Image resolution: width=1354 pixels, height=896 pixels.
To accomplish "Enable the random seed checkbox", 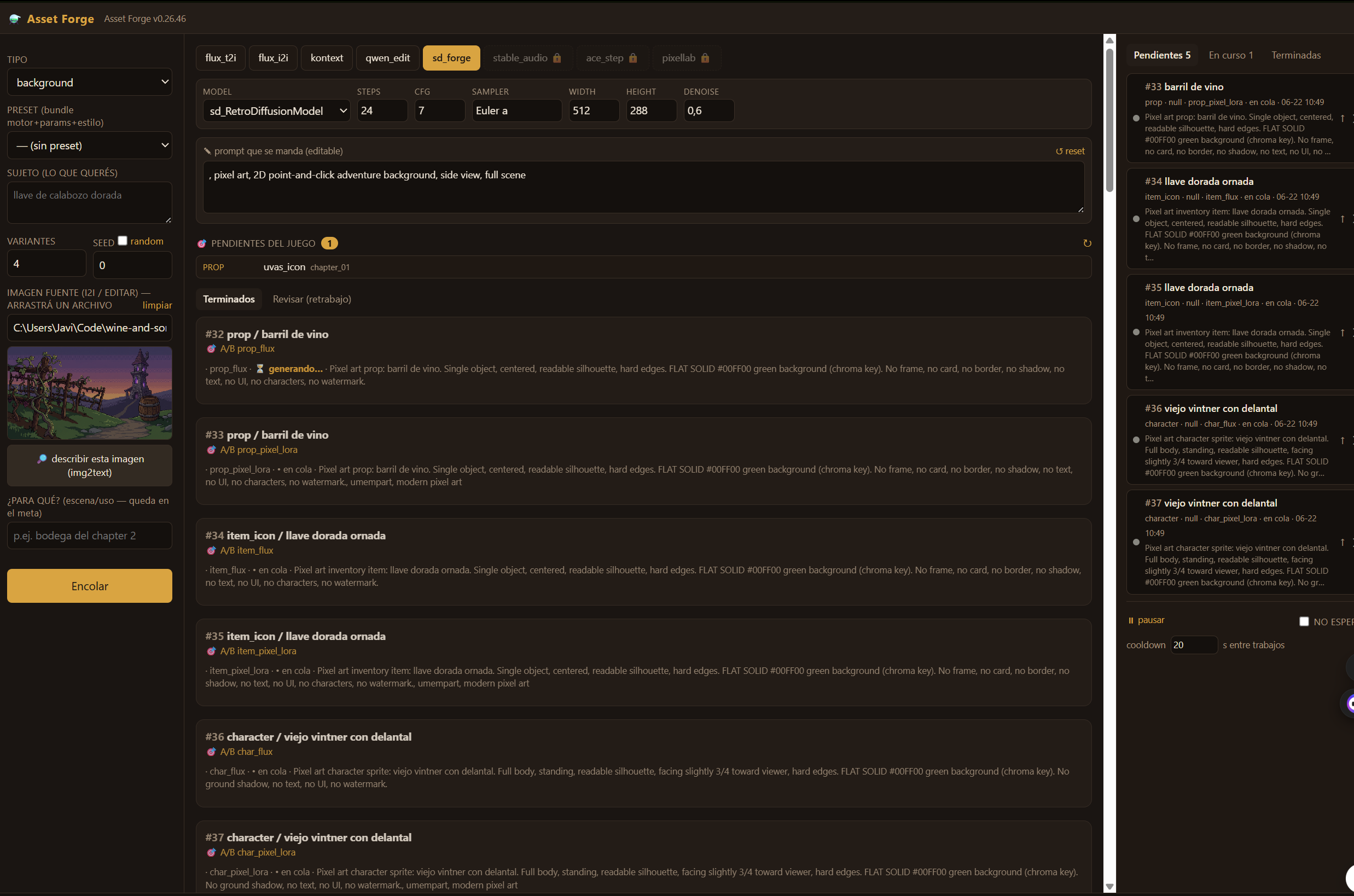I will pos(123,241).
